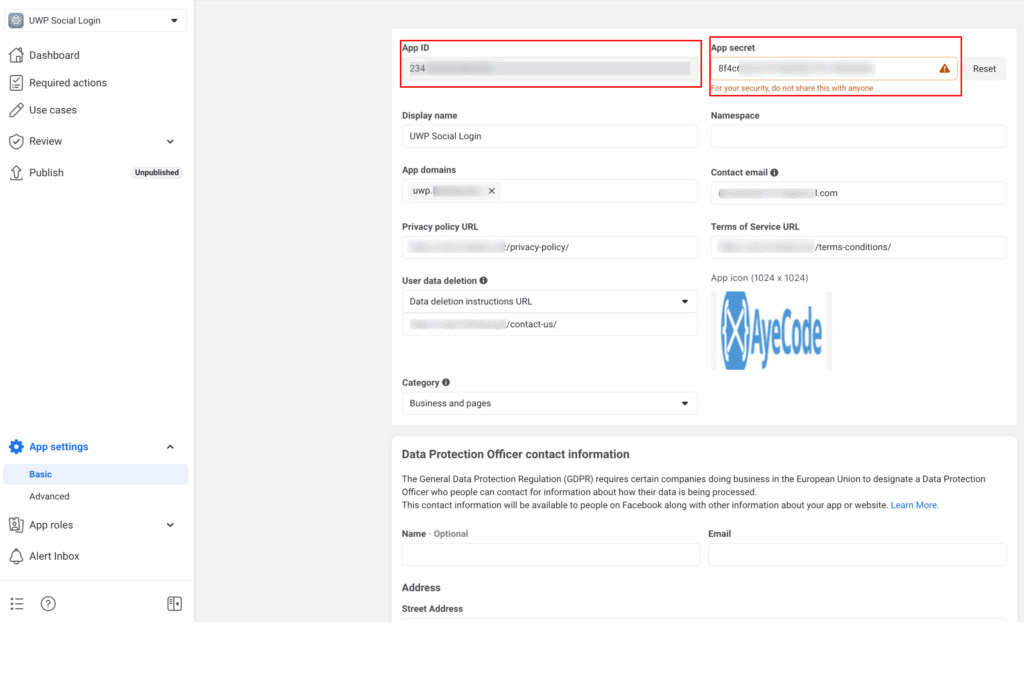Click the Contact email info icon
Screen dimensions: 1024x681
pos(775,173)
